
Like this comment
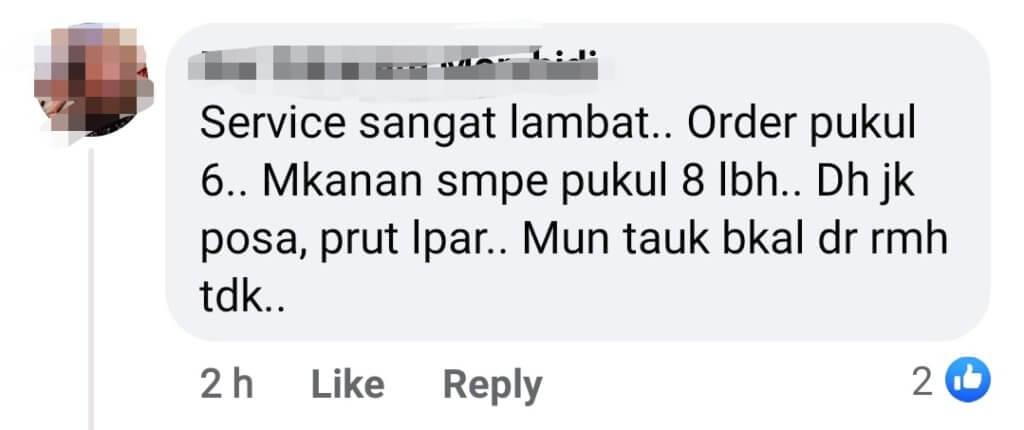tap(347, 384)
